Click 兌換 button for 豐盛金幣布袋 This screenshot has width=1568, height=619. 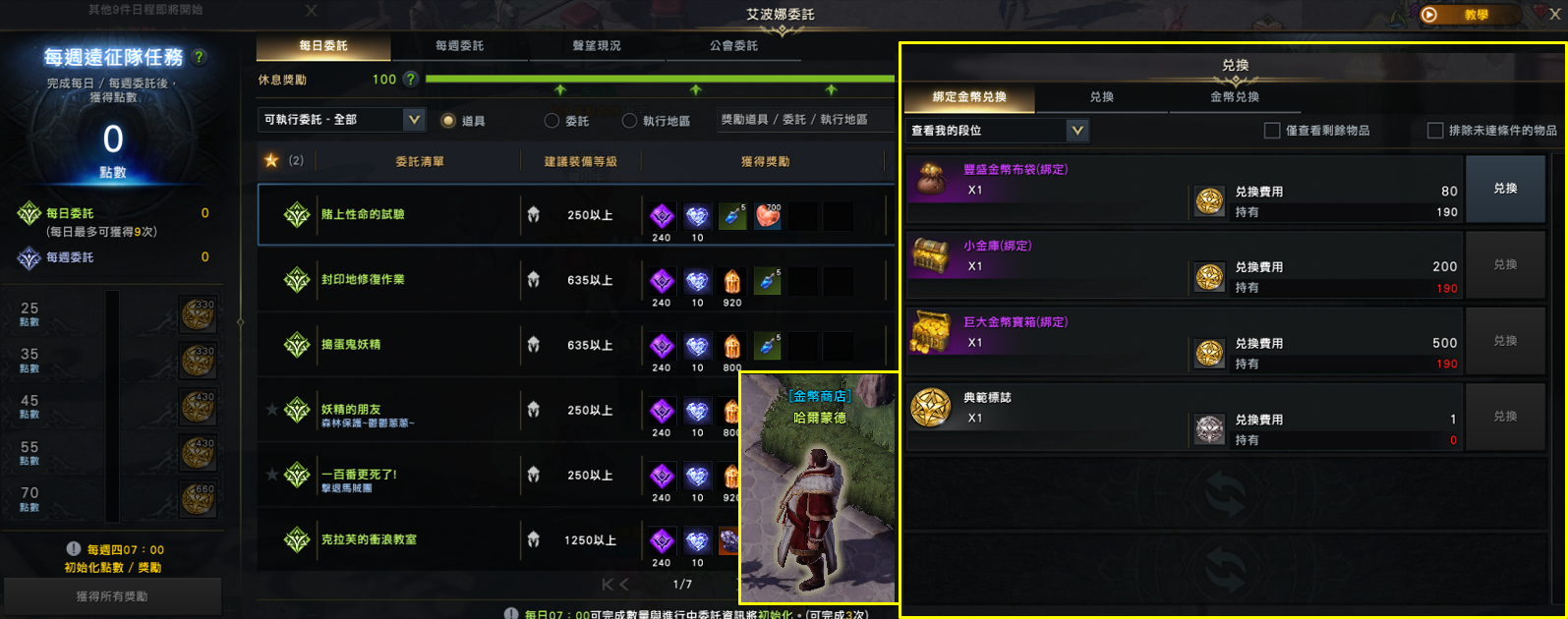click(1505, 189)
